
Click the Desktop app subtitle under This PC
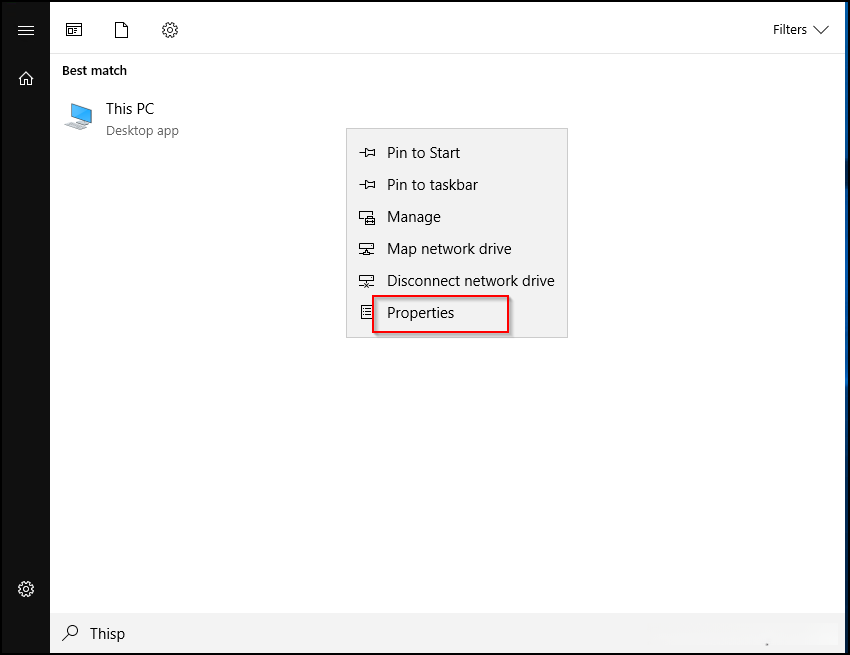(142, 131)
